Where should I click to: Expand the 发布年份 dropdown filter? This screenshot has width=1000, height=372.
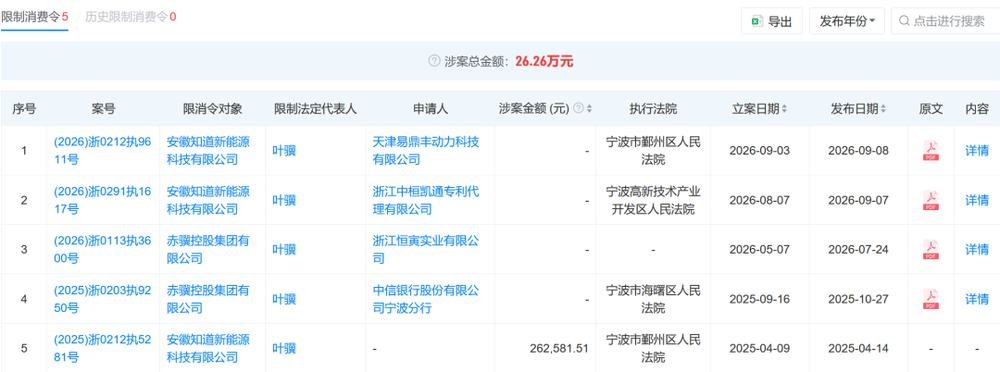pos(847,21)
